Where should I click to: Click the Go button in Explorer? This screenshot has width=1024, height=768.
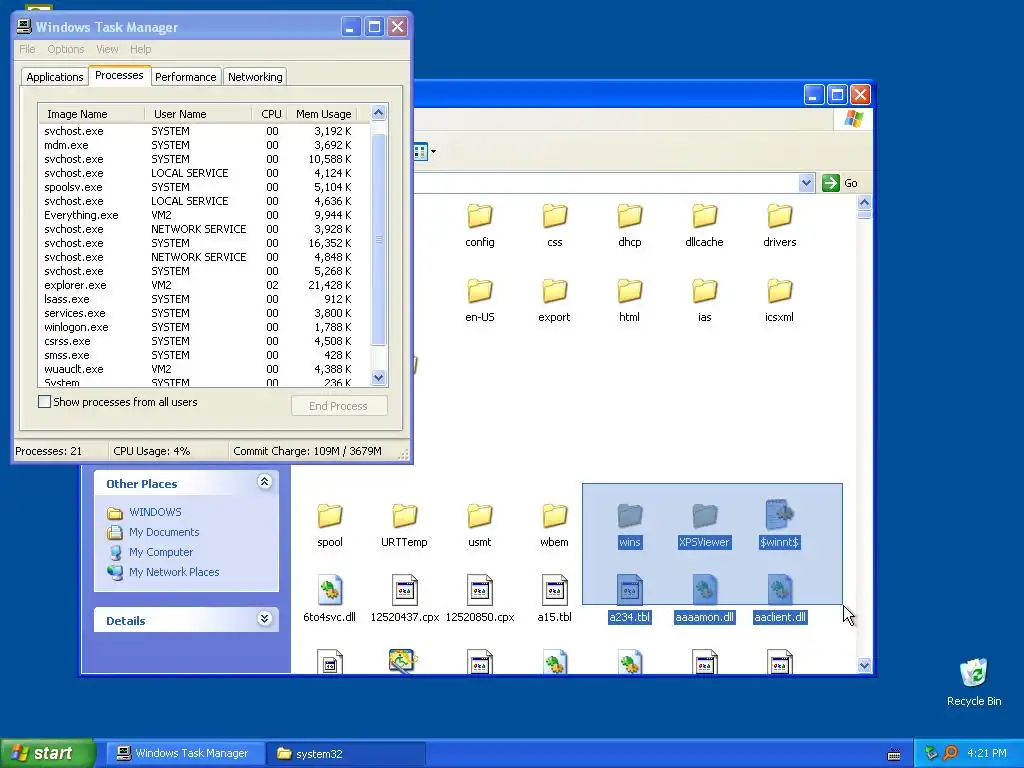(x=840, y=183)
